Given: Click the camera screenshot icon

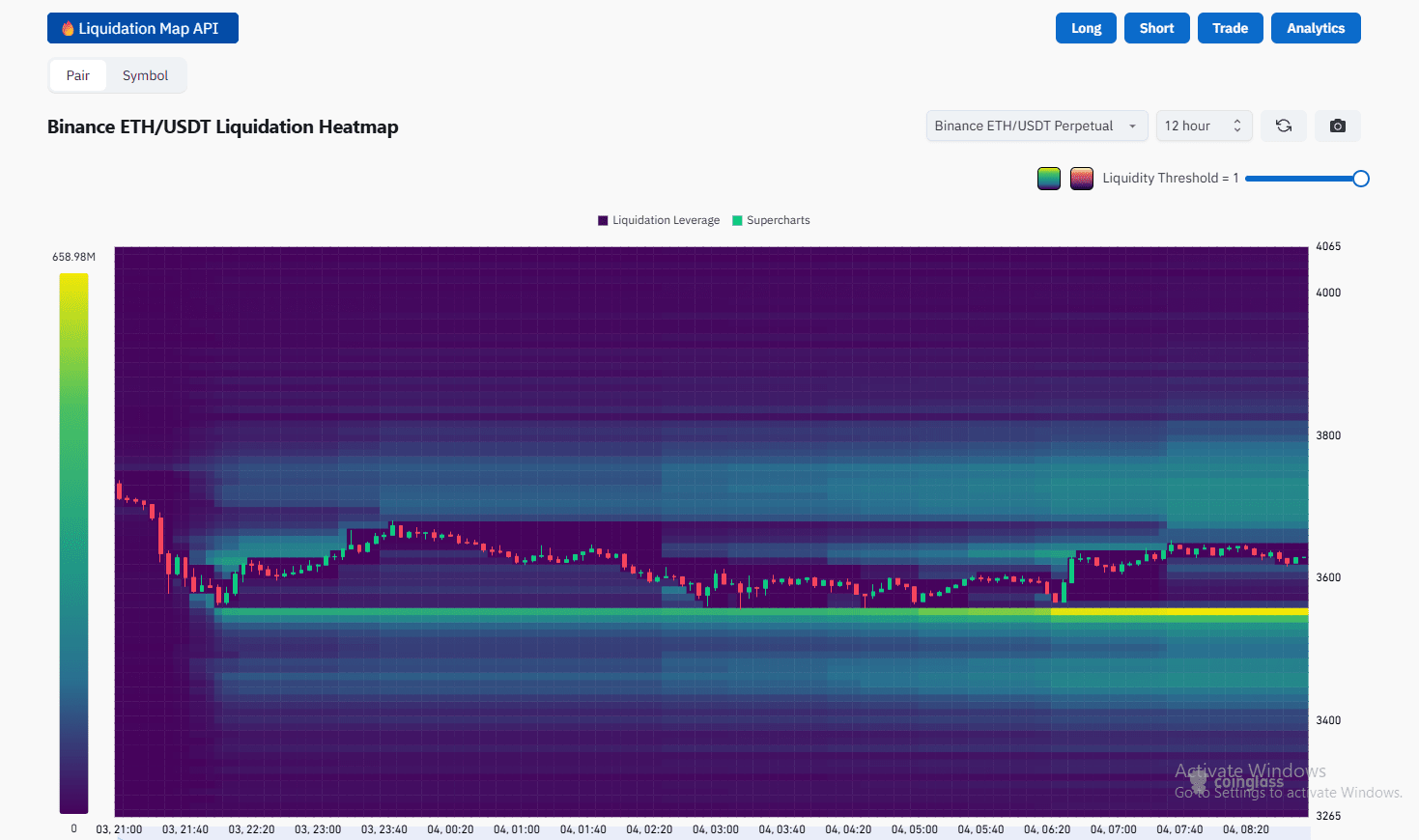Looking at the screenshot, I should [1337, 126].
